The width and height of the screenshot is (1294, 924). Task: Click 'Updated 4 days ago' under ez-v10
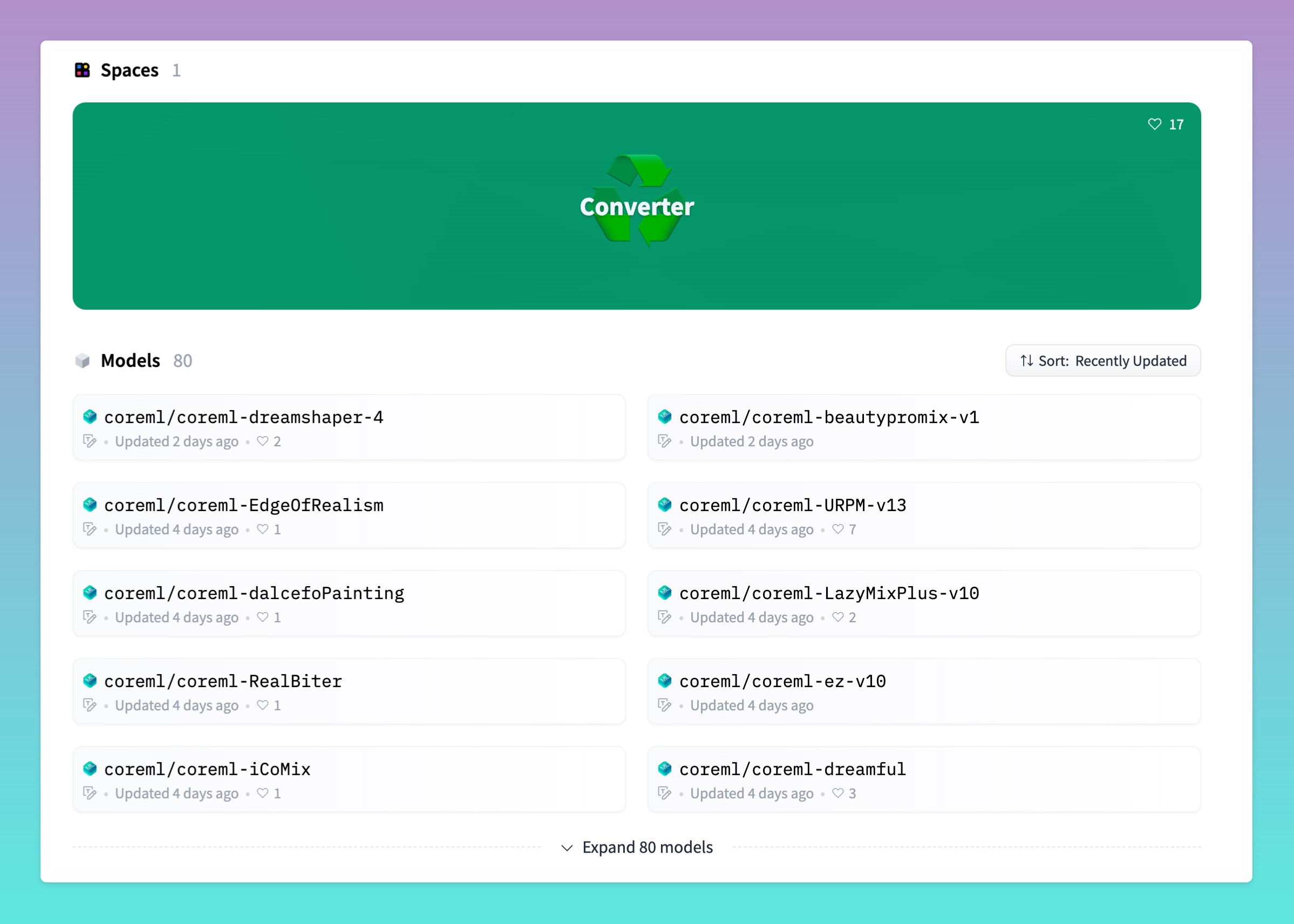751,705
